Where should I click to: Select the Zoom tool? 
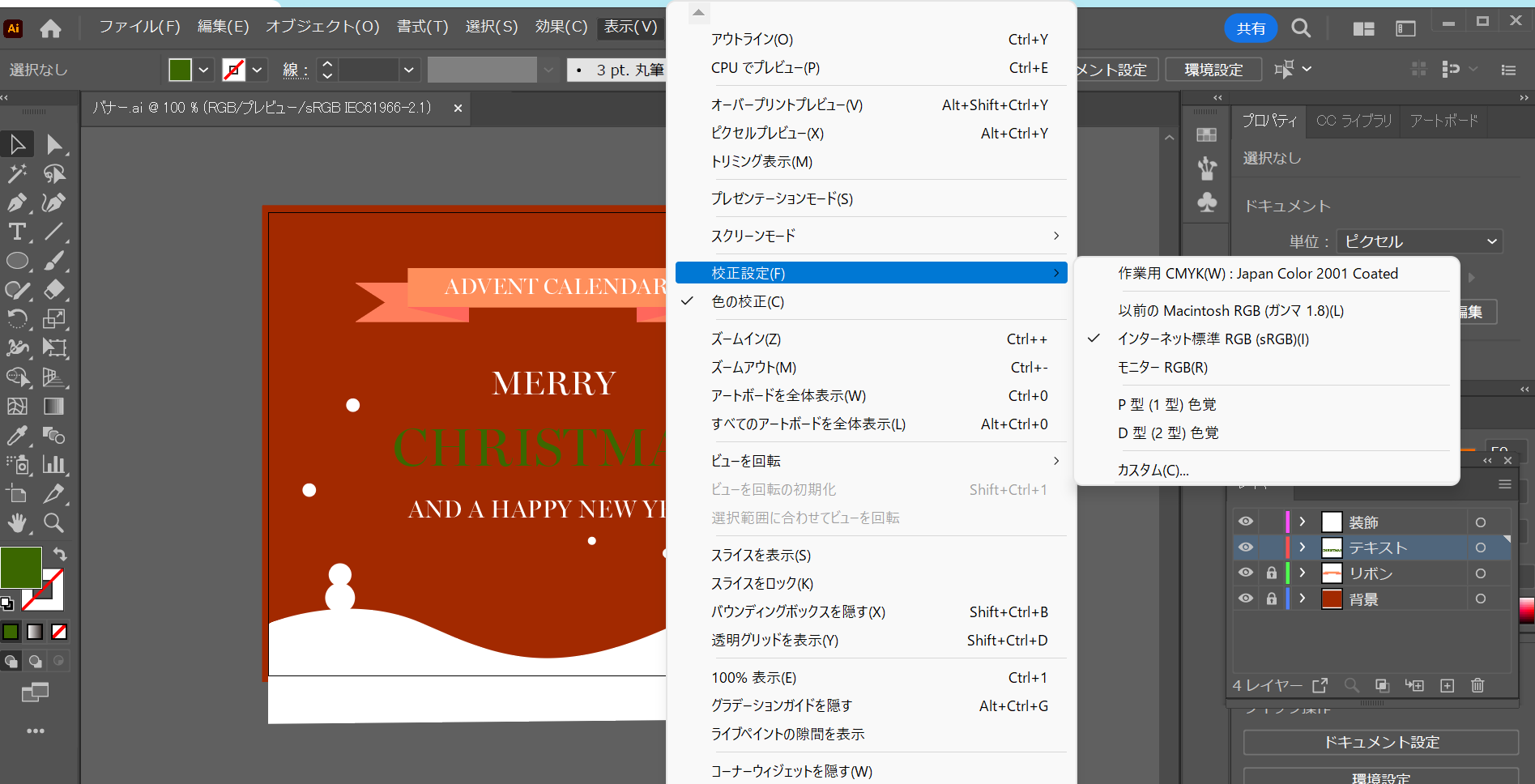tap(53, 523)
